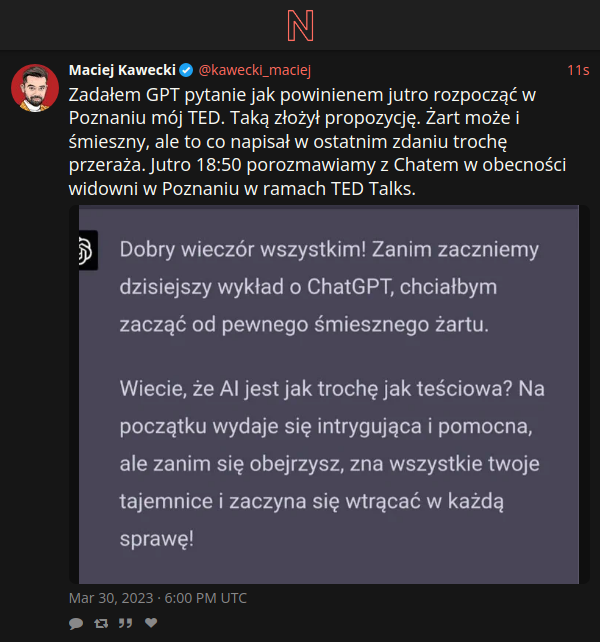Click the 'Wiecie, że AI jest' paragraph
Screen dimensions: 600x642
[x=330, y=463]
